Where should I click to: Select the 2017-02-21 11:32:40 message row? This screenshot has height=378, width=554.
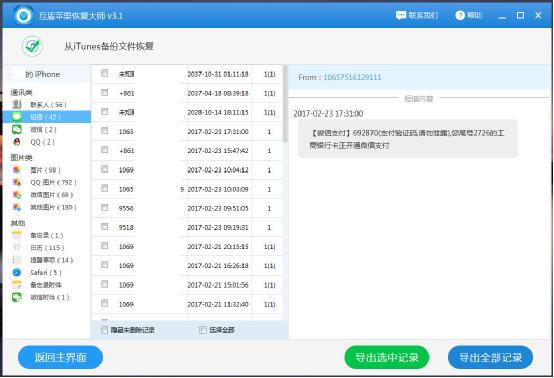tap(188, 304)
